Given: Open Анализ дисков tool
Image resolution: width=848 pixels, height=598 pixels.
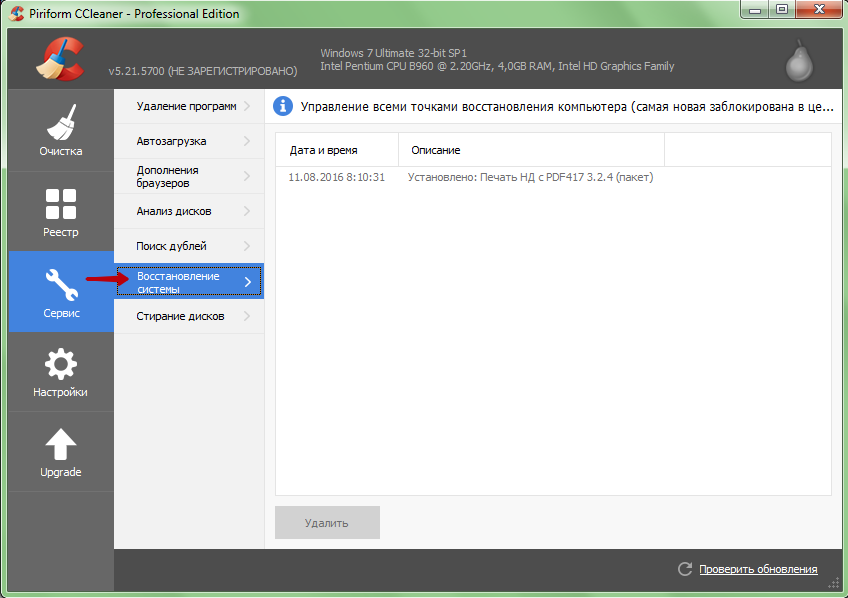Looking at the screenshot, I should coord(189,211).
